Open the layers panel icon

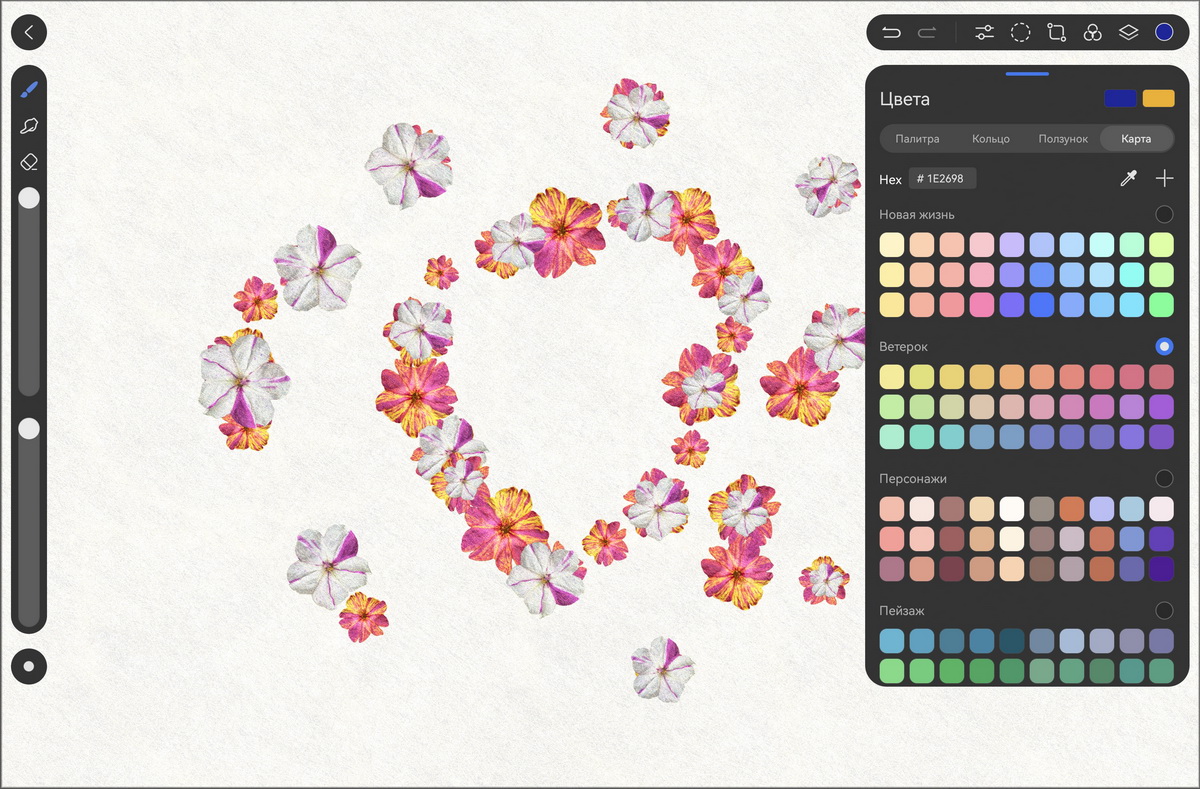click(1128, 32)
